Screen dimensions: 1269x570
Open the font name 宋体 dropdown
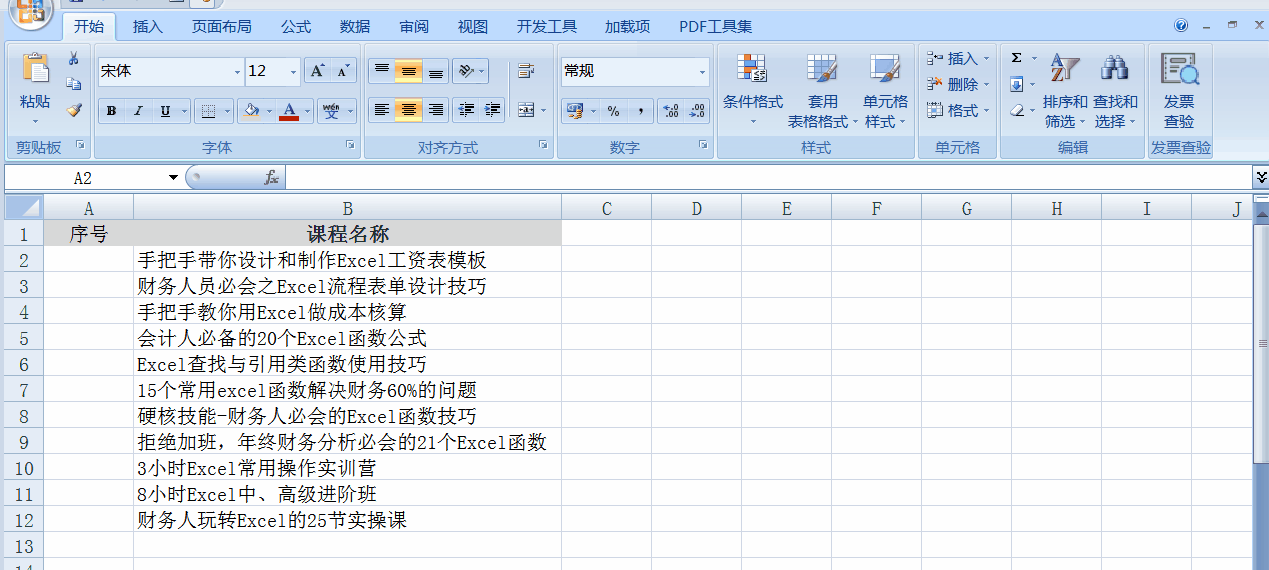tap(237, 72)
